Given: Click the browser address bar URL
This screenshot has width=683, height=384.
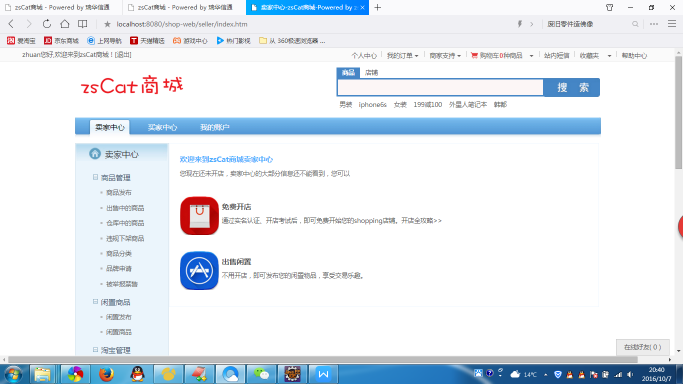Looking at the screenshot, I should (x=182, y=24).
